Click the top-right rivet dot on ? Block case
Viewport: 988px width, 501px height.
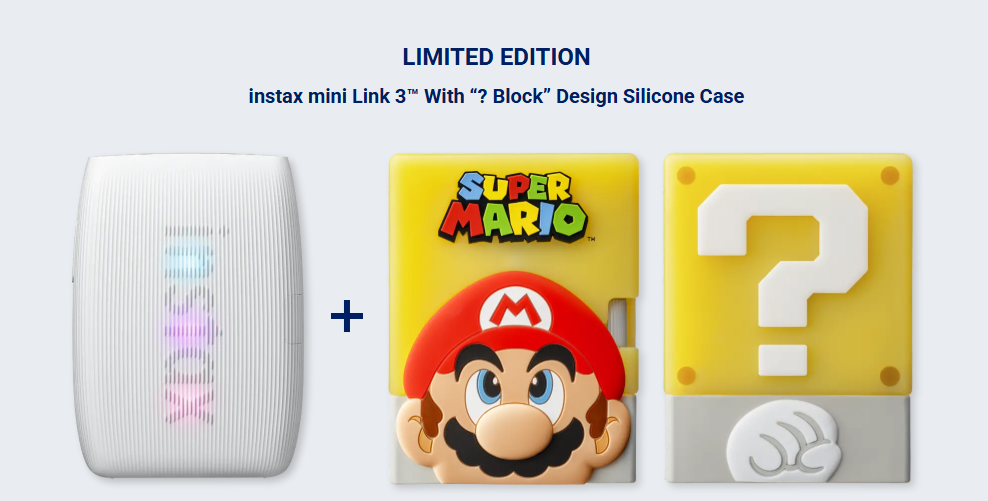point(890,175)
